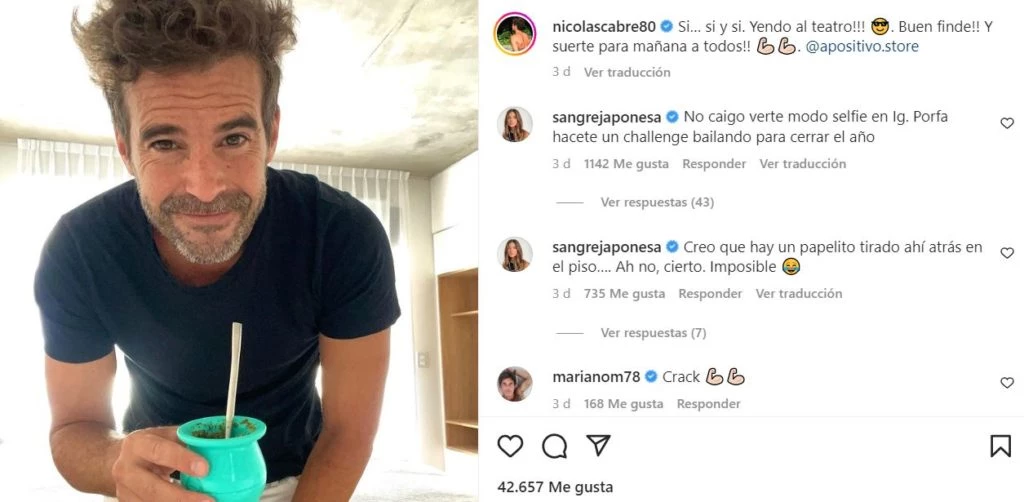
Task: Open nicolascabre80 profile picture avatar
Action: pos(515,33)
